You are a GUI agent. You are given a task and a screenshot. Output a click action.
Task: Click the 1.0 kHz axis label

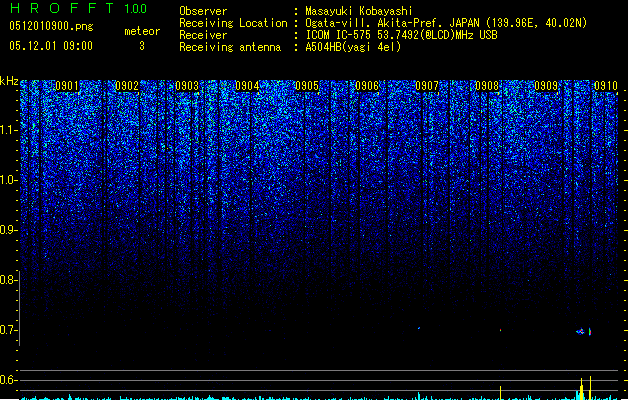pos(9,180)
